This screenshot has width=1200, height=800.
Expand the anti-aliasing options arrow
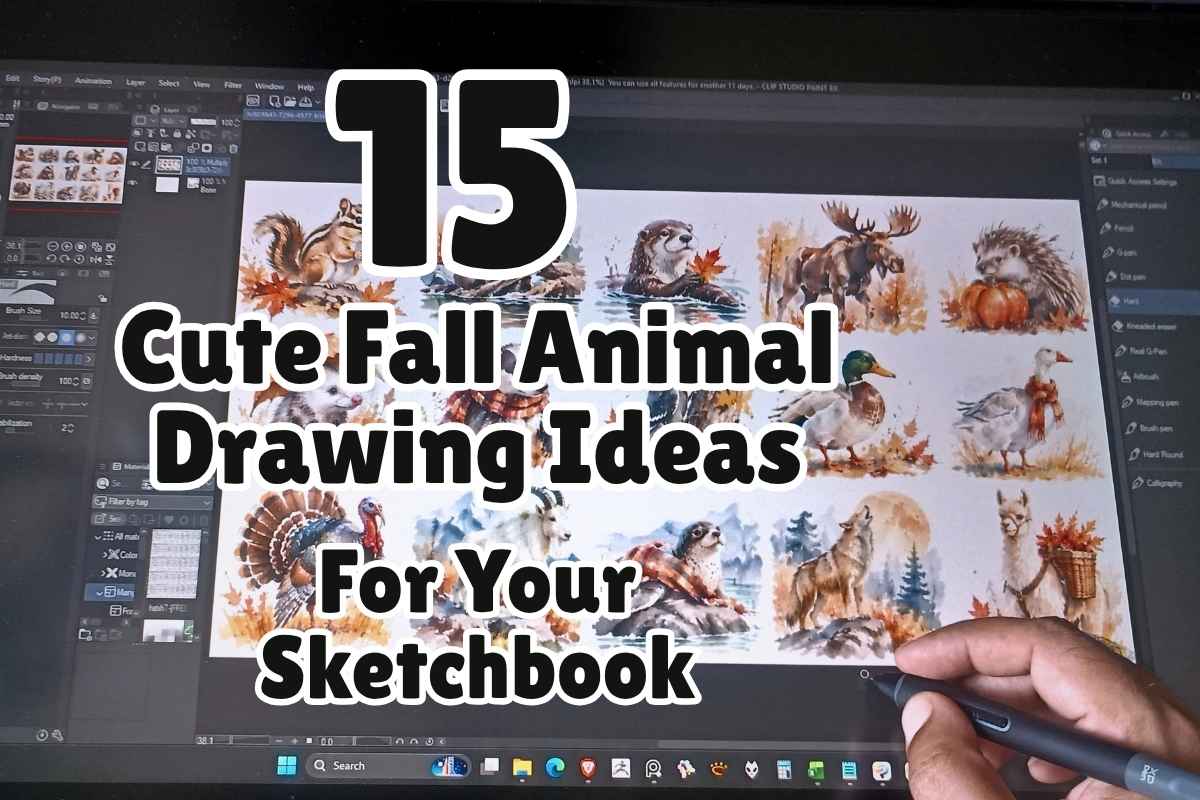[x=91, y=338]
